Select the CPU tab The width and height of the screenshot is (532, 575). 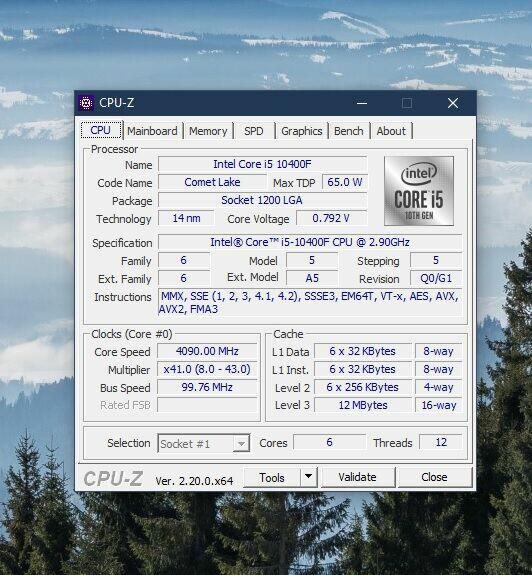101,130
